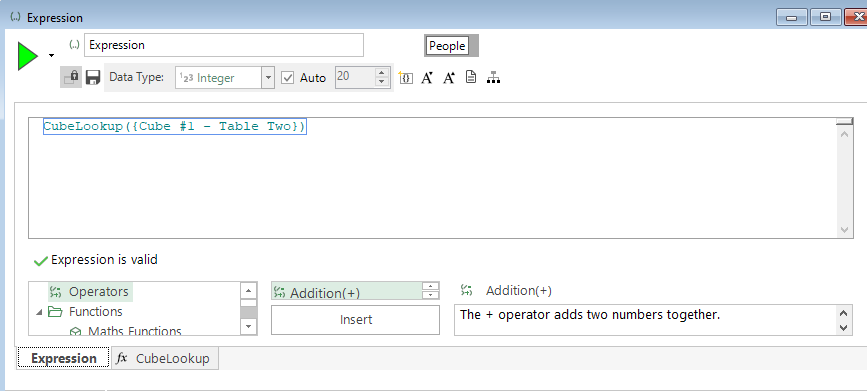Select Maths Functions in the tree

[126, 331]
